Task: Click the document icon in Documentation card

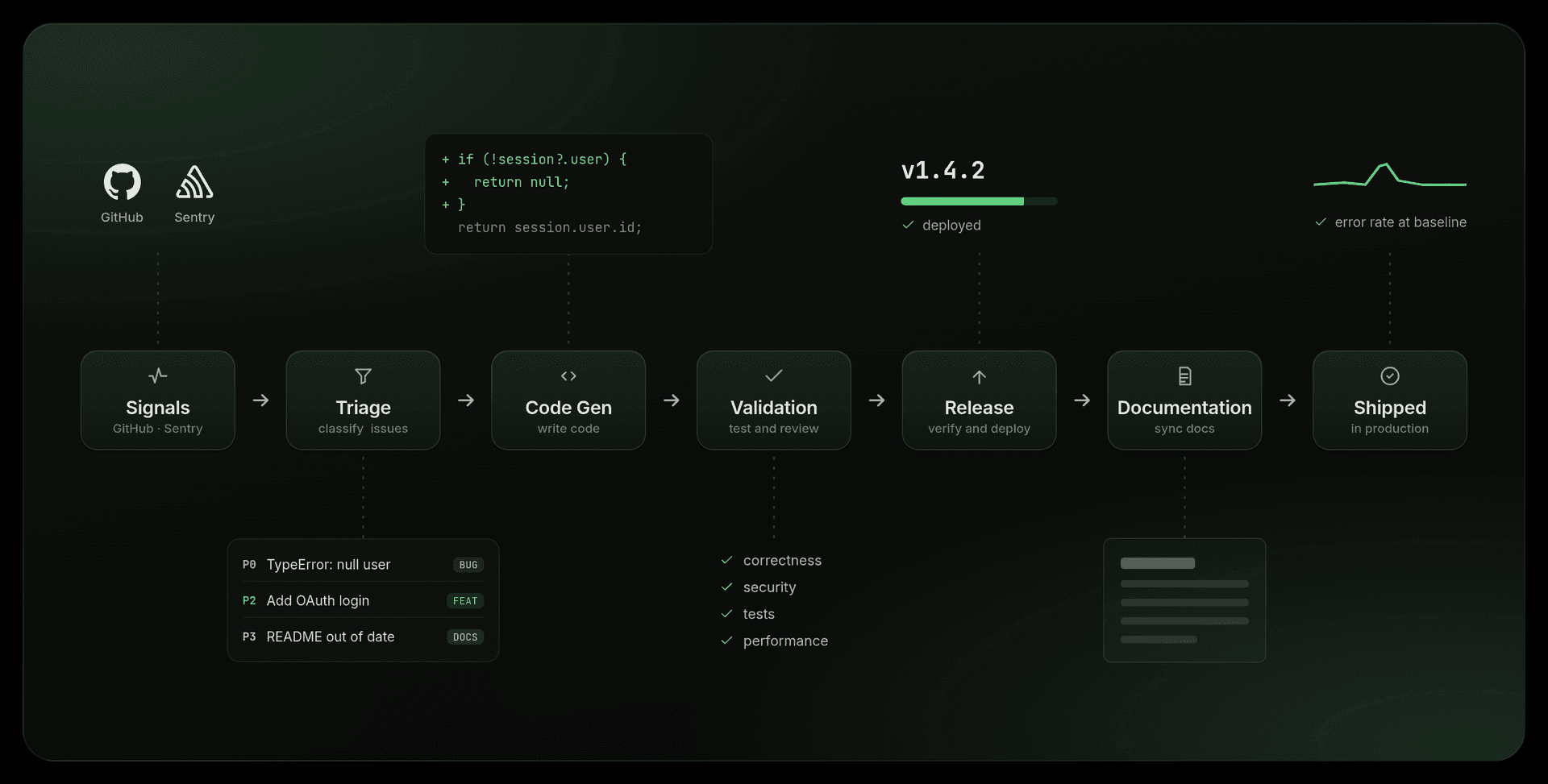Action: (1184, 376)
